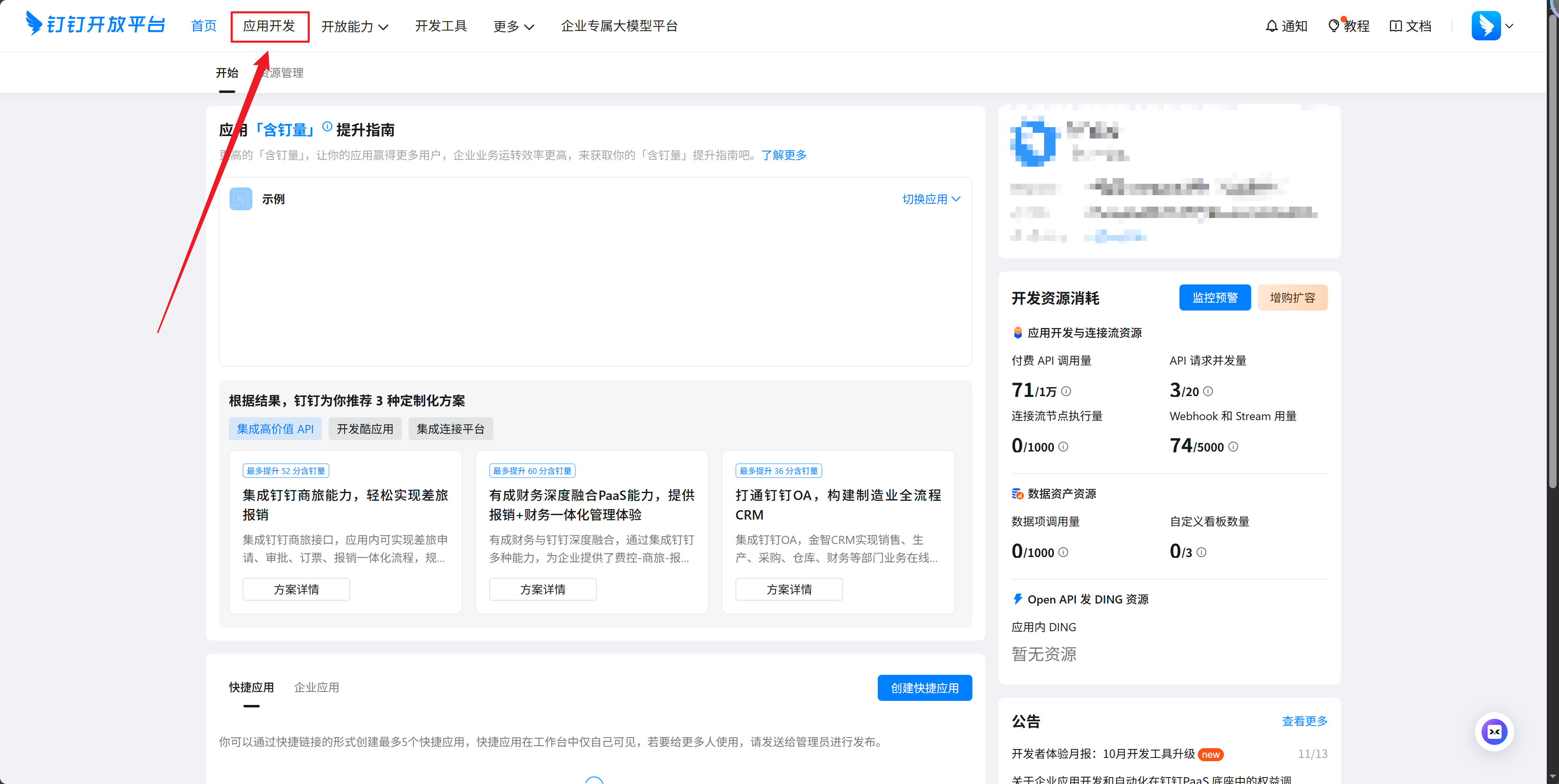Screen dimensions: 1559x784
Task: Click info icon beside 74/5000 usage
Action: click(x=1233, y=447)
